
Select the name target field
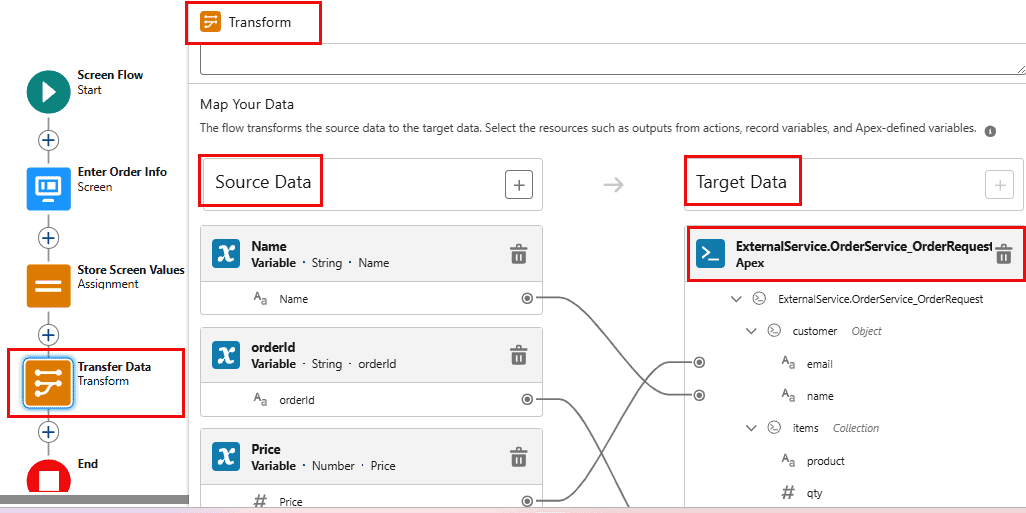pyautogui.click(x=820, y=397)
